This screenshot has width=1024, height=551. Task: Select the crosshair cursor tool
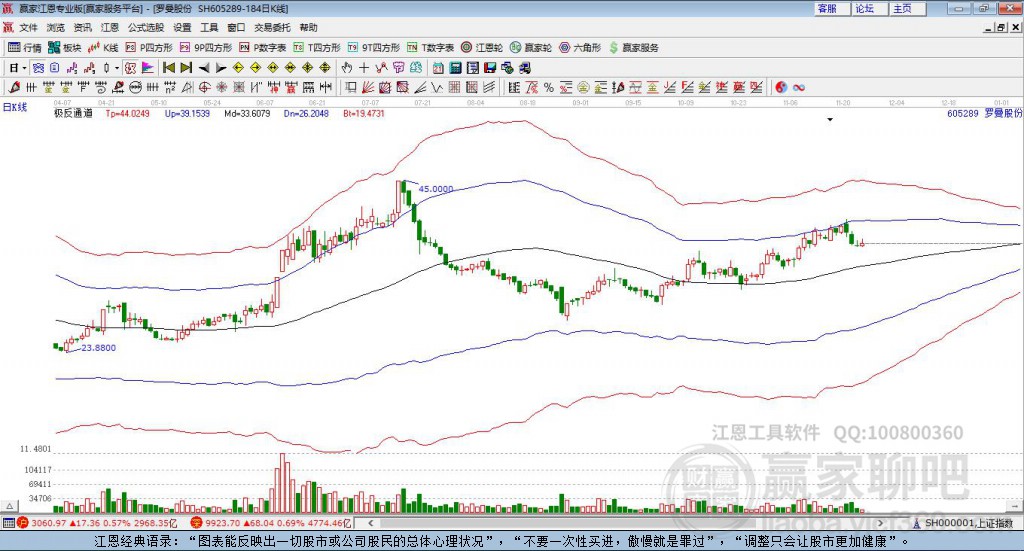[x=364, y=68]
